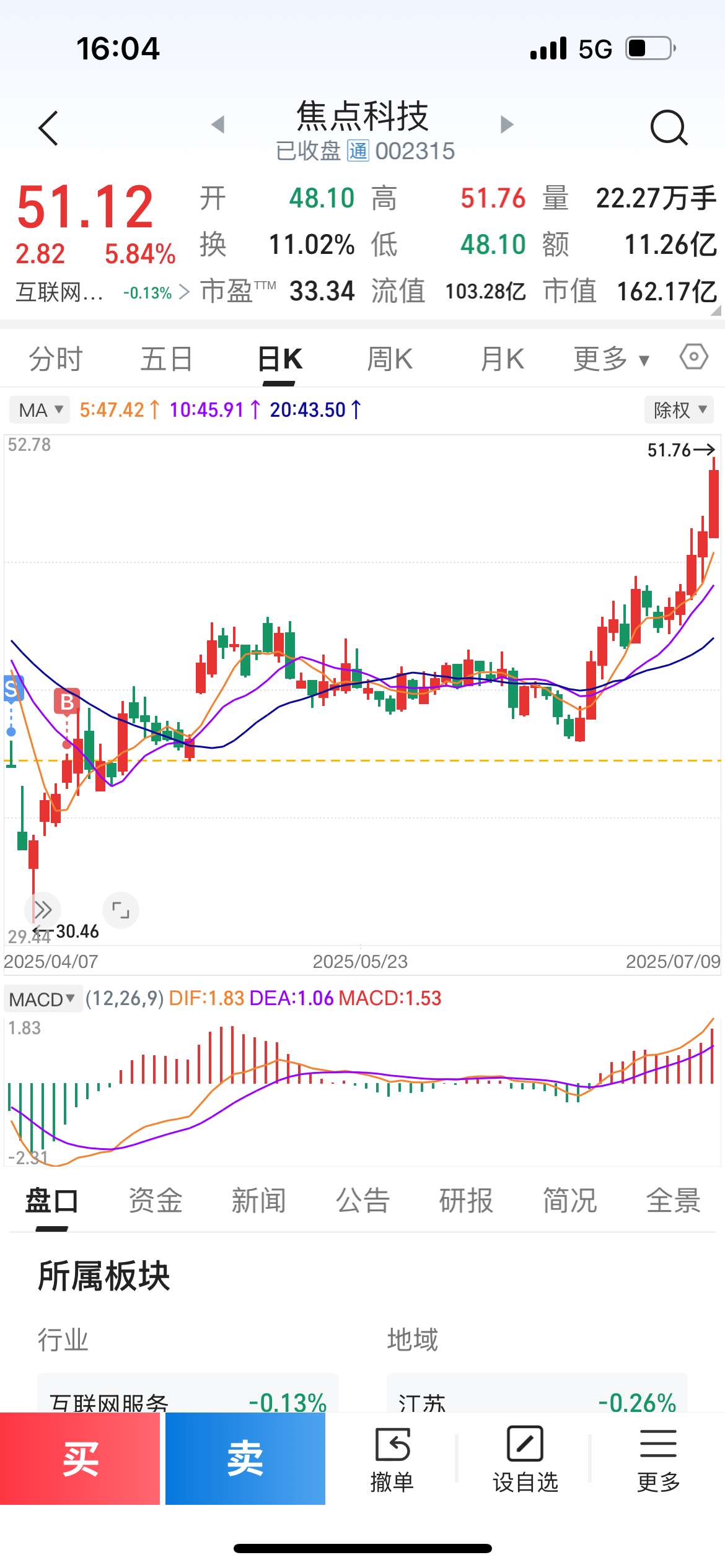Tap the 通 connect badge icon

click(x=358, y=150)
